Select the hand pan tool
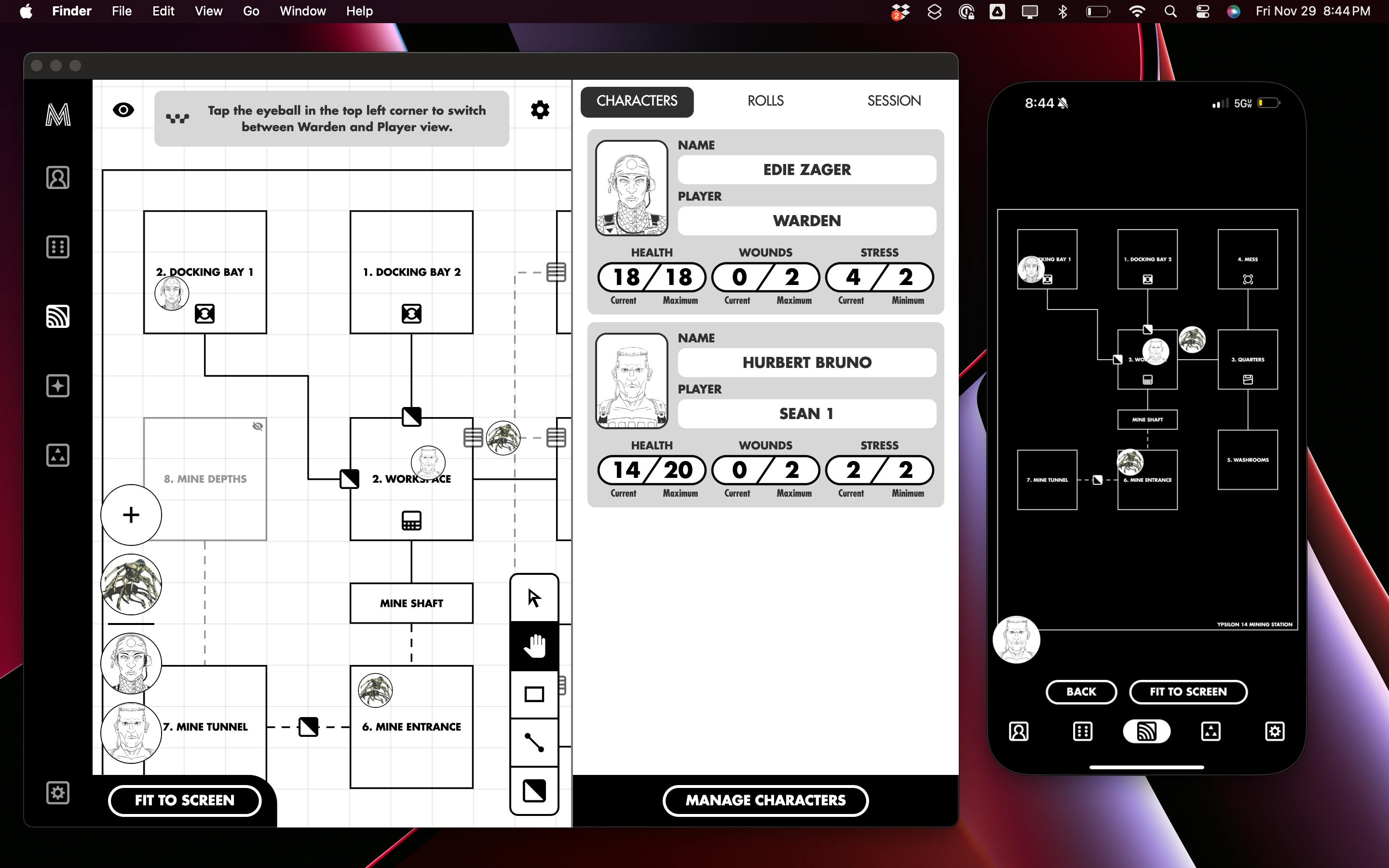Image resolution: width=1389 pixels, height=868 pixels. (534, 646)
